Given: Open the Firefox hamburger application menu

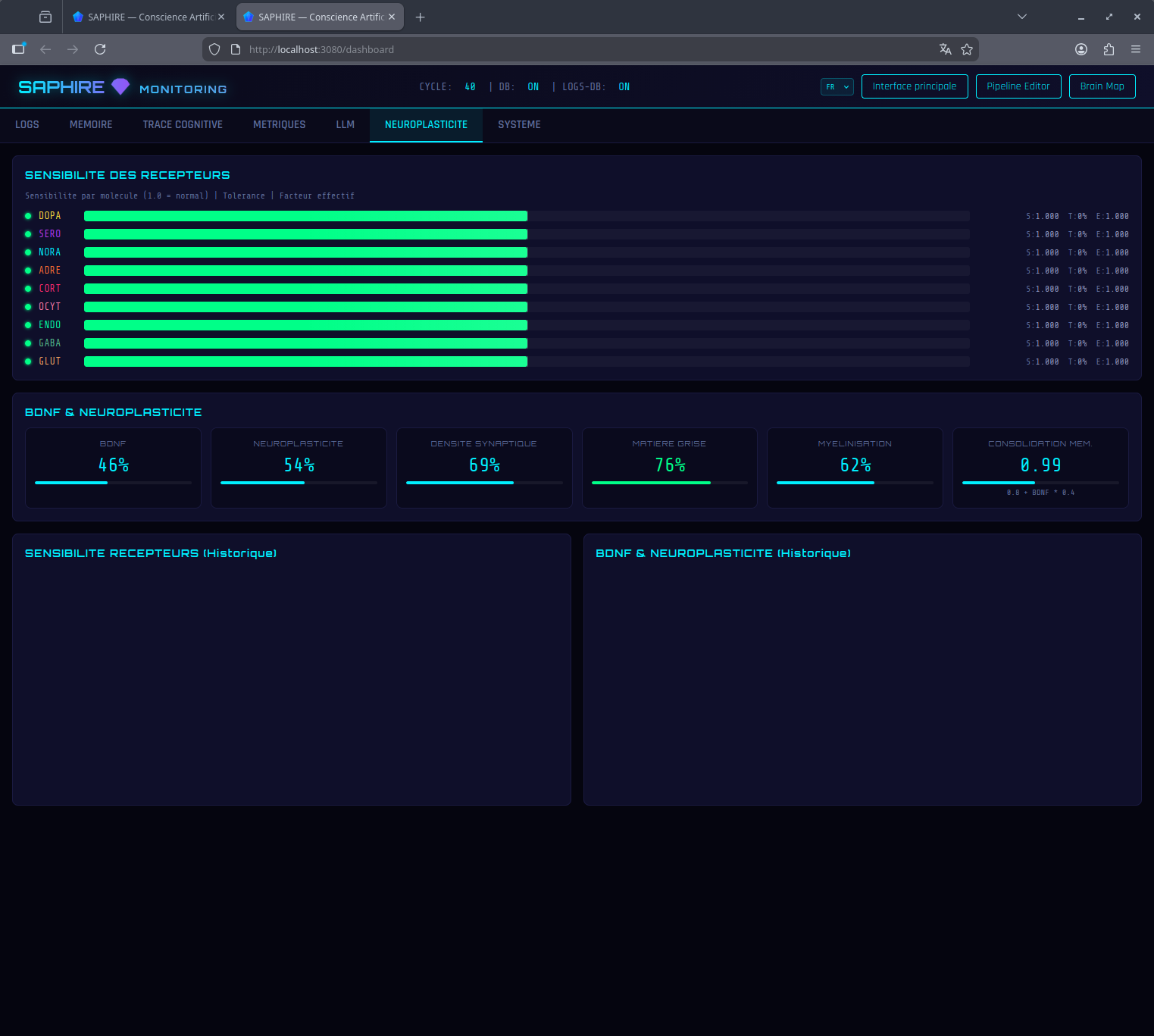Looking at the screenshot, I should pos(1135,49).
